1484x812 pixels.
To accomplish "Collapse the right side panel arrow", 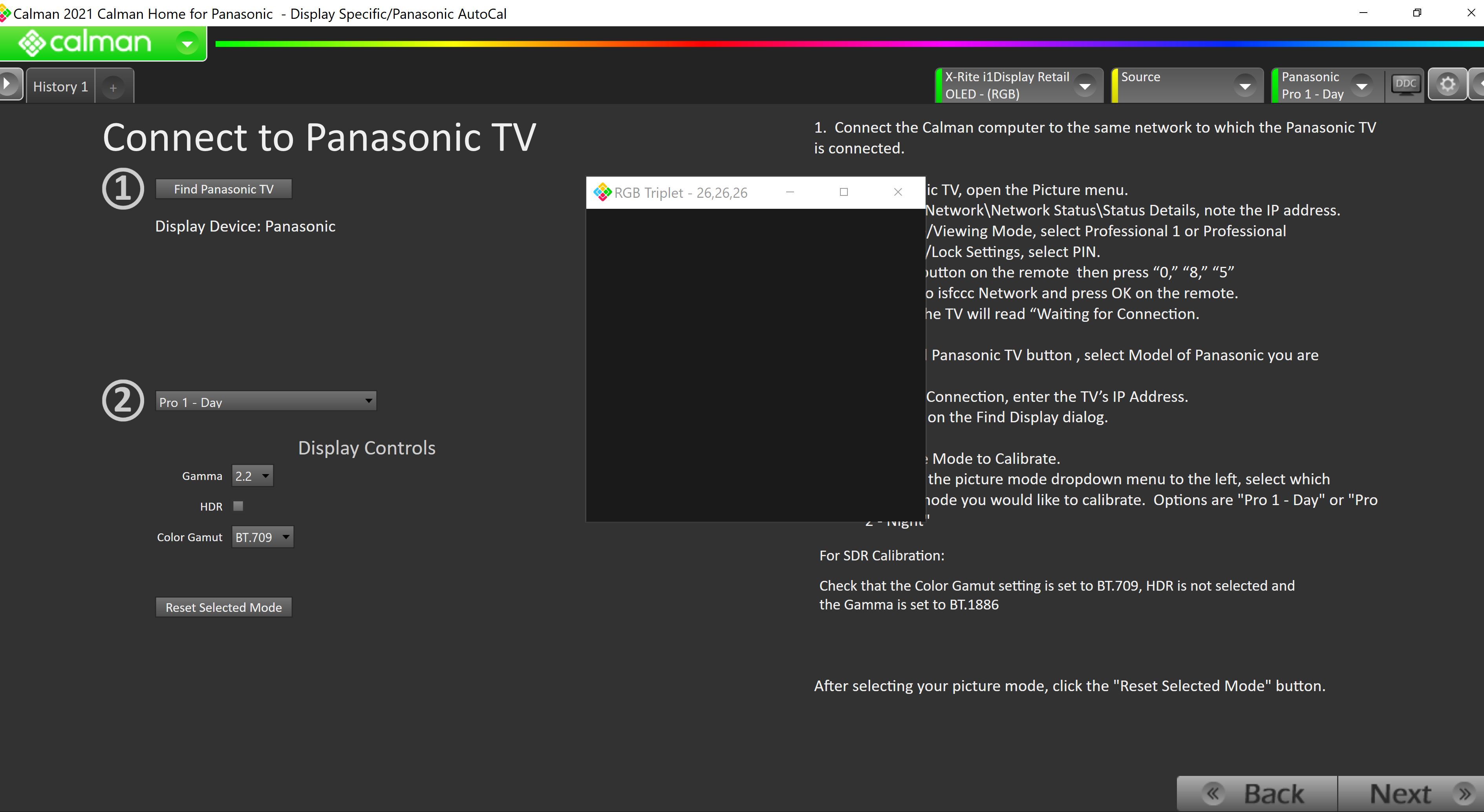I will point(1478,85).
